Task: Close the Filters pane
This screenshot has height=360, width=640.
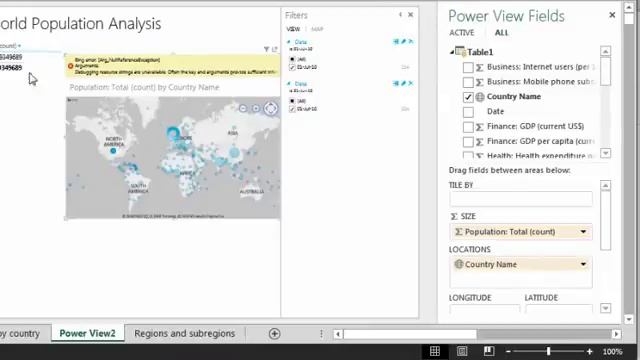Action: [411, 15]
